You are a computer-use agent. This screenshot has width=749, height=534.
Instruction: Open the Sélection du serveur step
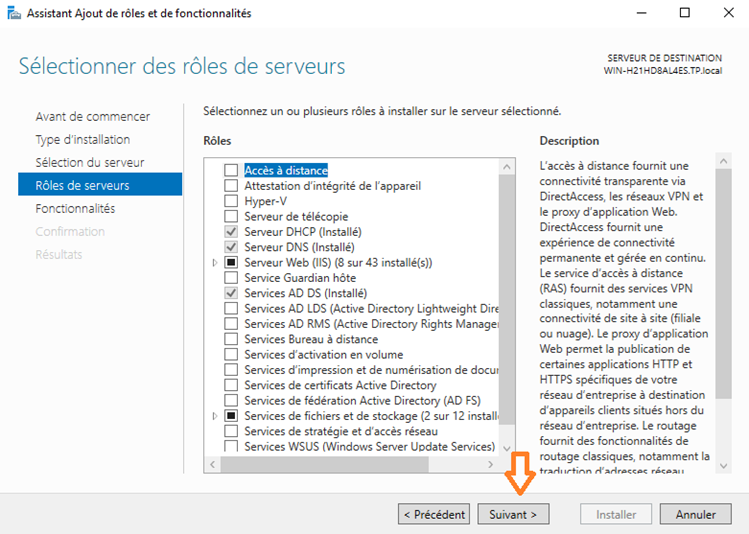(90, 162)
